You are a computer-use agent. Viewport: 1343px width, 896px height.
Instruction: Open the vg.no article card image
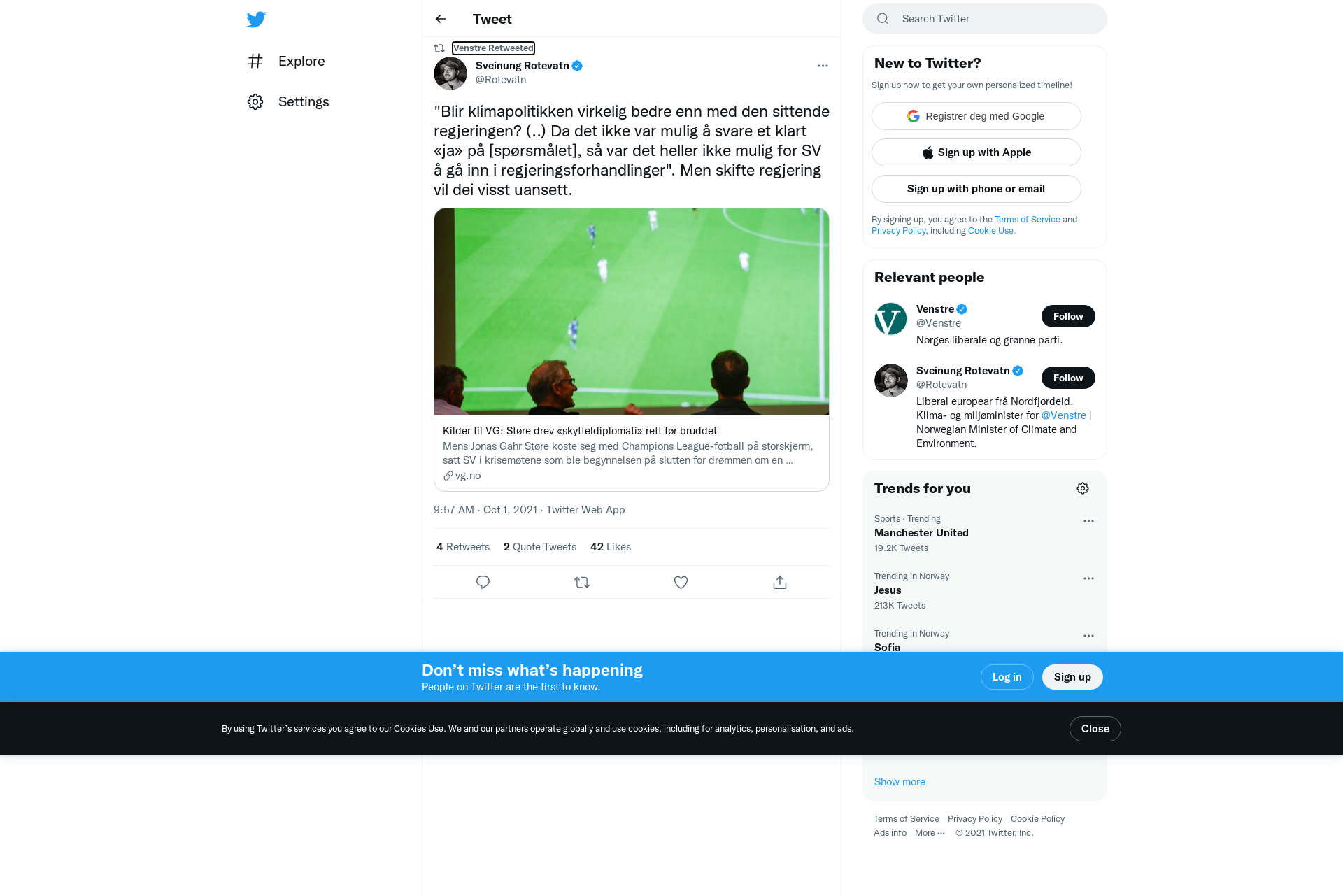(632, 311)
